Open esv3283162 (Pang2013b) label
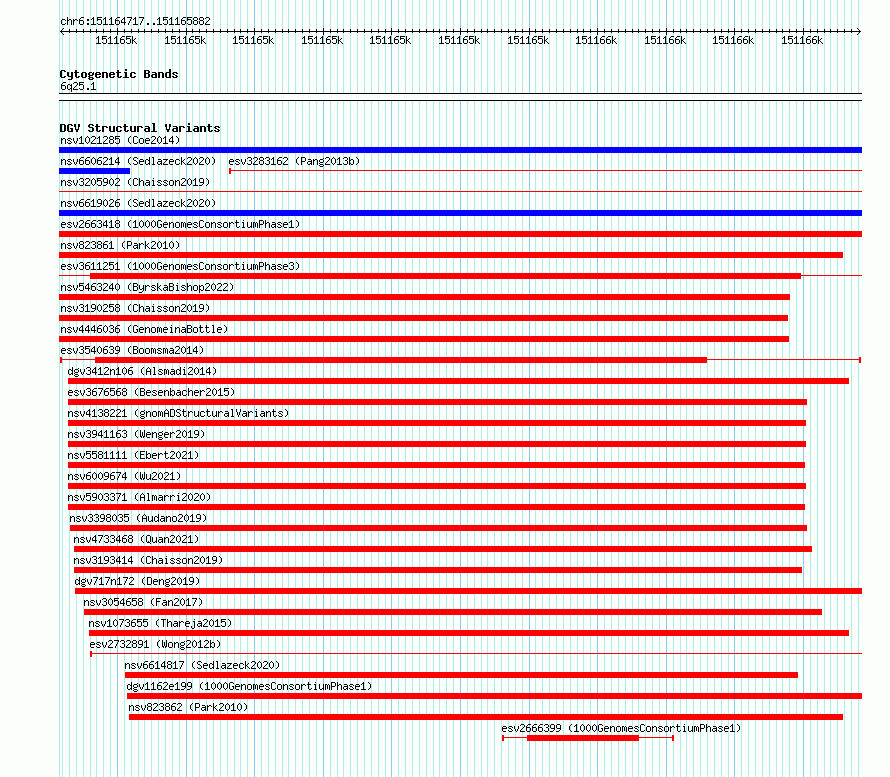This screenshot has width=890, height=777. click(x=294, y=161)
